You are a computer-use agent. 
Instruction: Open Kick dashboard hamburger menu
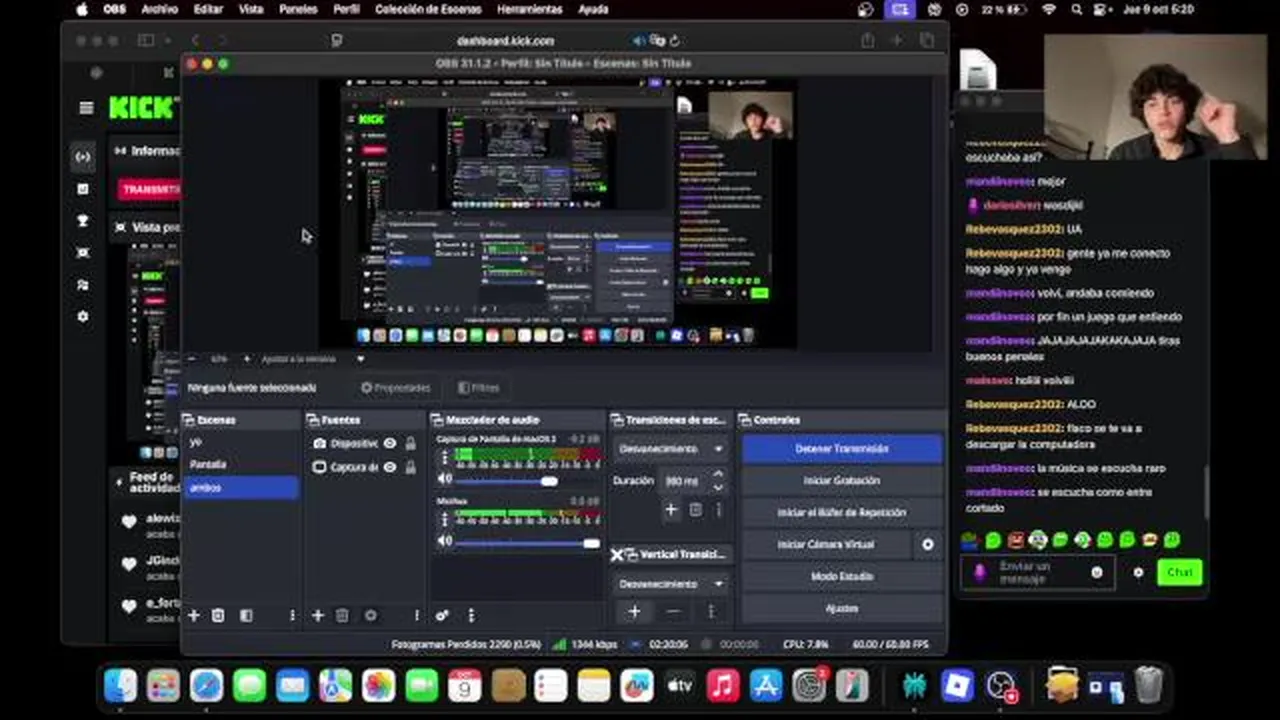tap(86, 108)
